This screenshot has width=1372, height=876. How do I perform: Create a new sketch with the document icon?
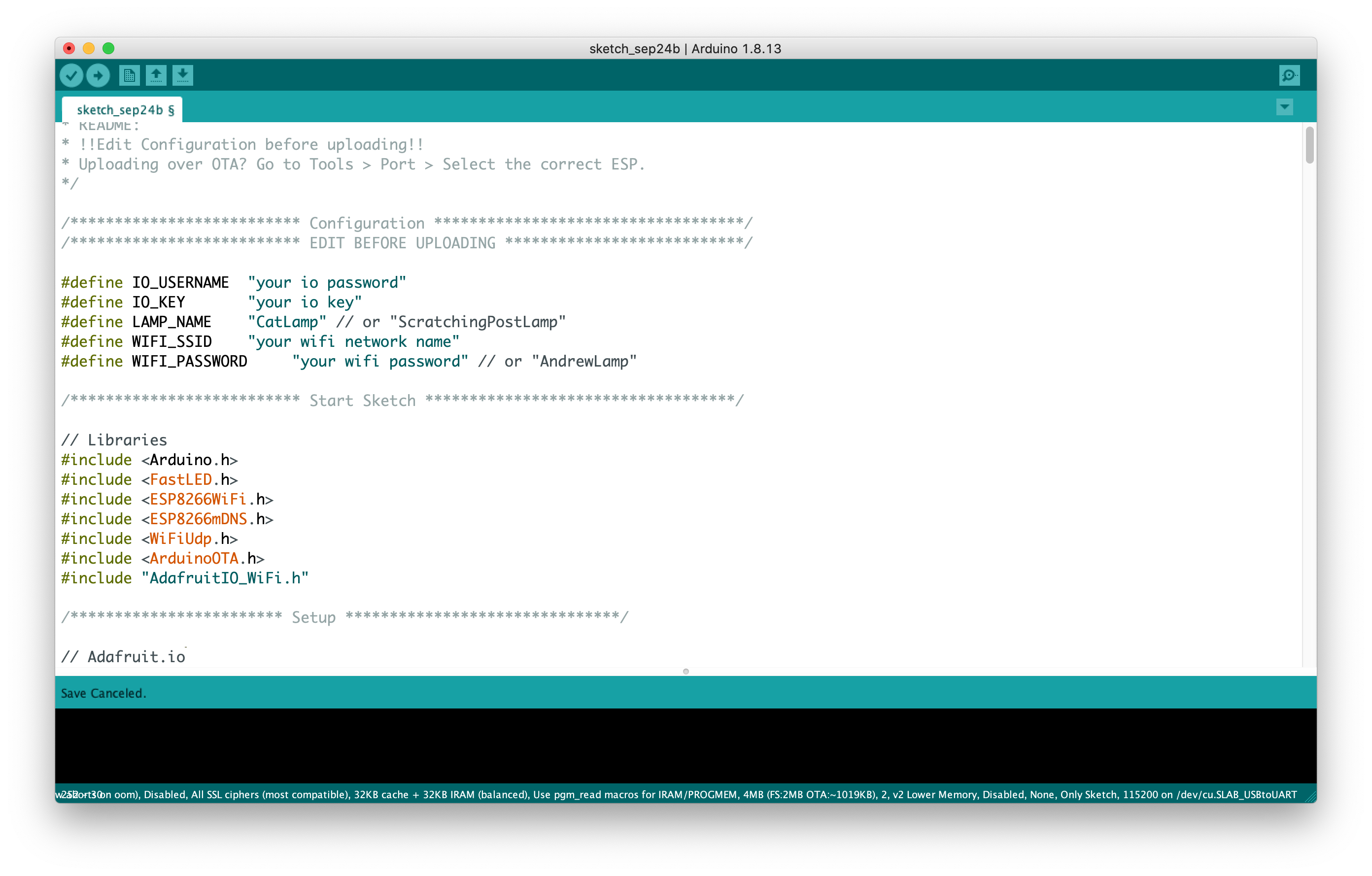[129, 74]
